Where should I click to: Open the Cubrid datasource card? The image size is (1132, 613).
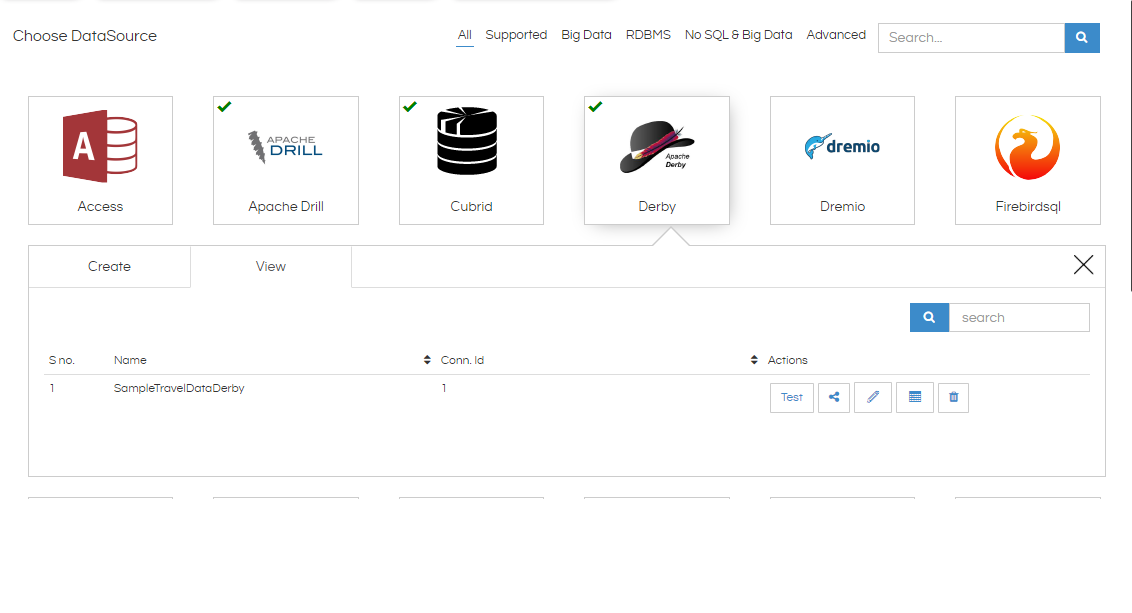471,160
